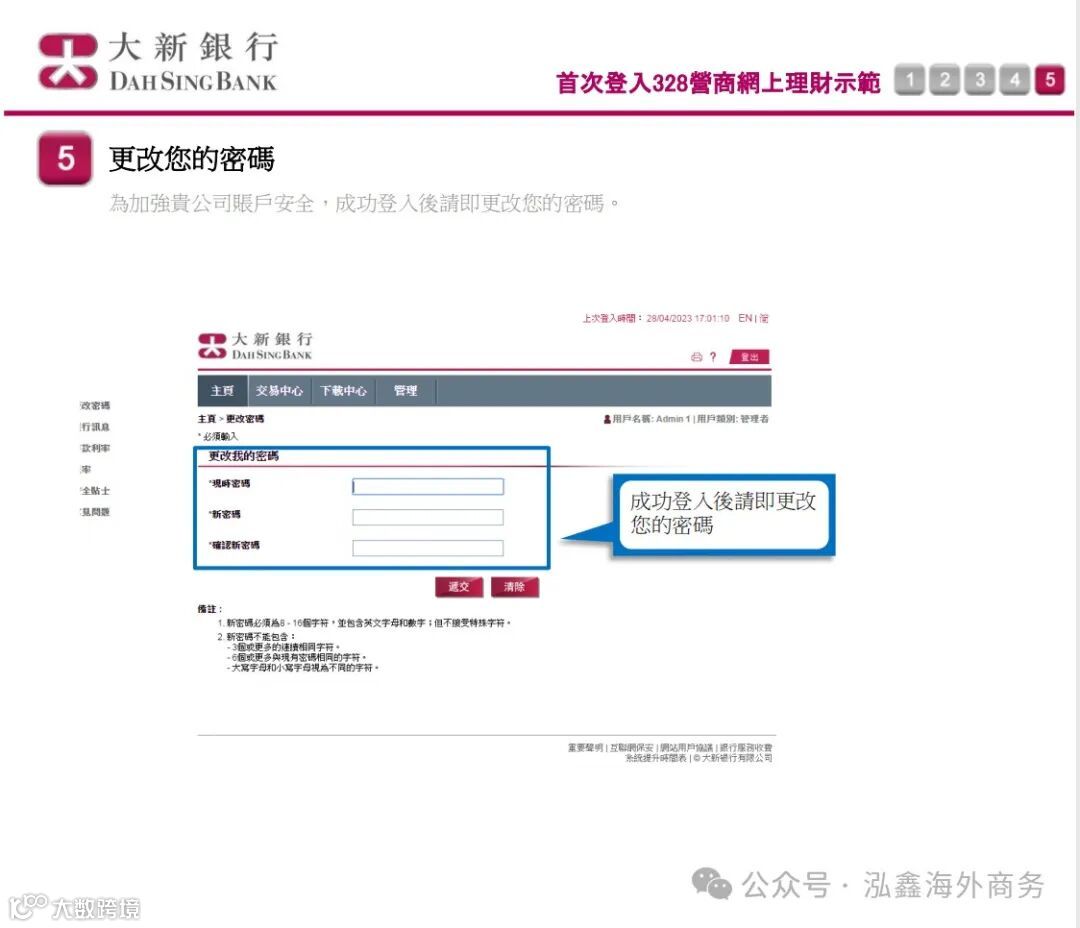
Task: Submit the form with the 遞交 button
Action: (459, 586)
